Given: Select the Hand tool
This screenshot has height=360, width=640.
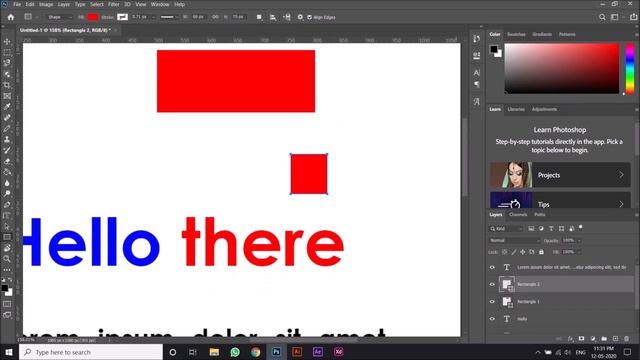Looking at the screenshot, I should click(x=7, y=248).
